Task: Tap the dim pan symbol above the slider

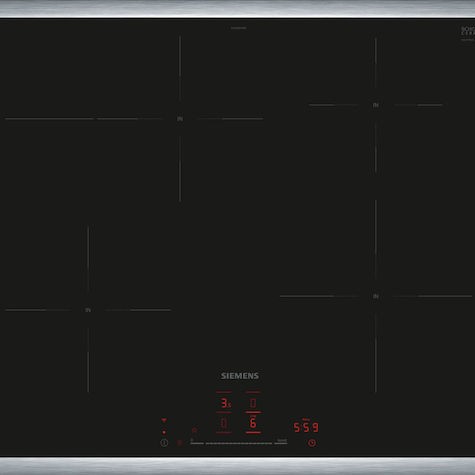Action: (195, 430)
